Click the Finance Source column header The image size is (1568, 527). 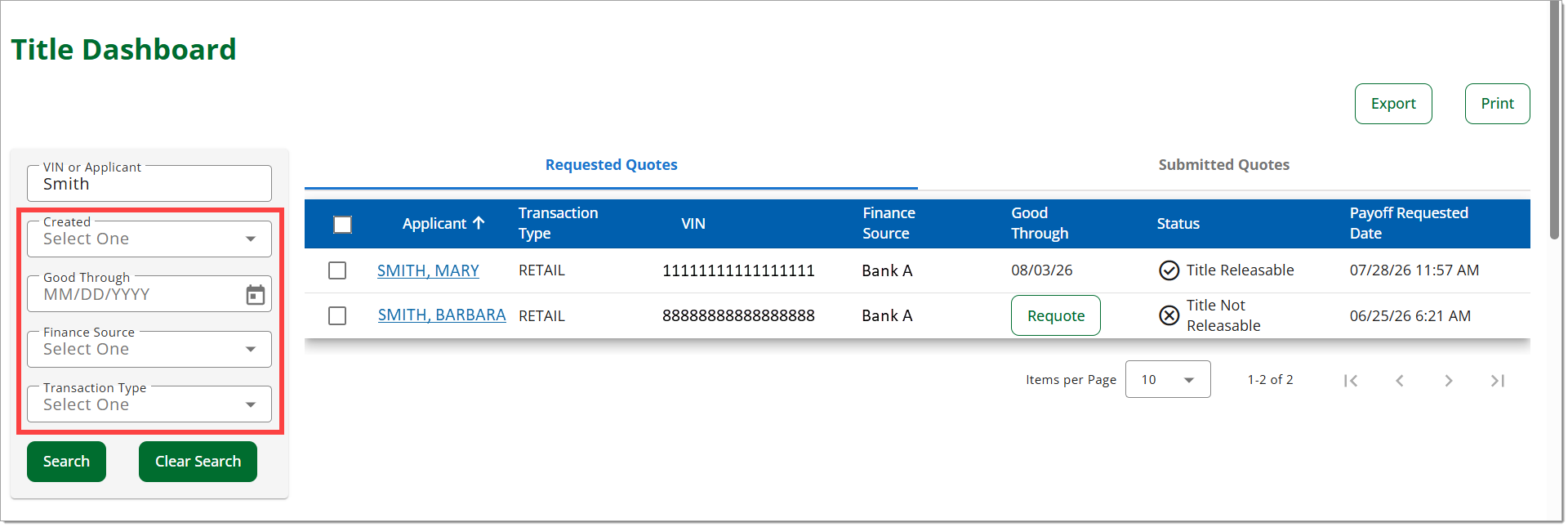(x=889, y=223)
